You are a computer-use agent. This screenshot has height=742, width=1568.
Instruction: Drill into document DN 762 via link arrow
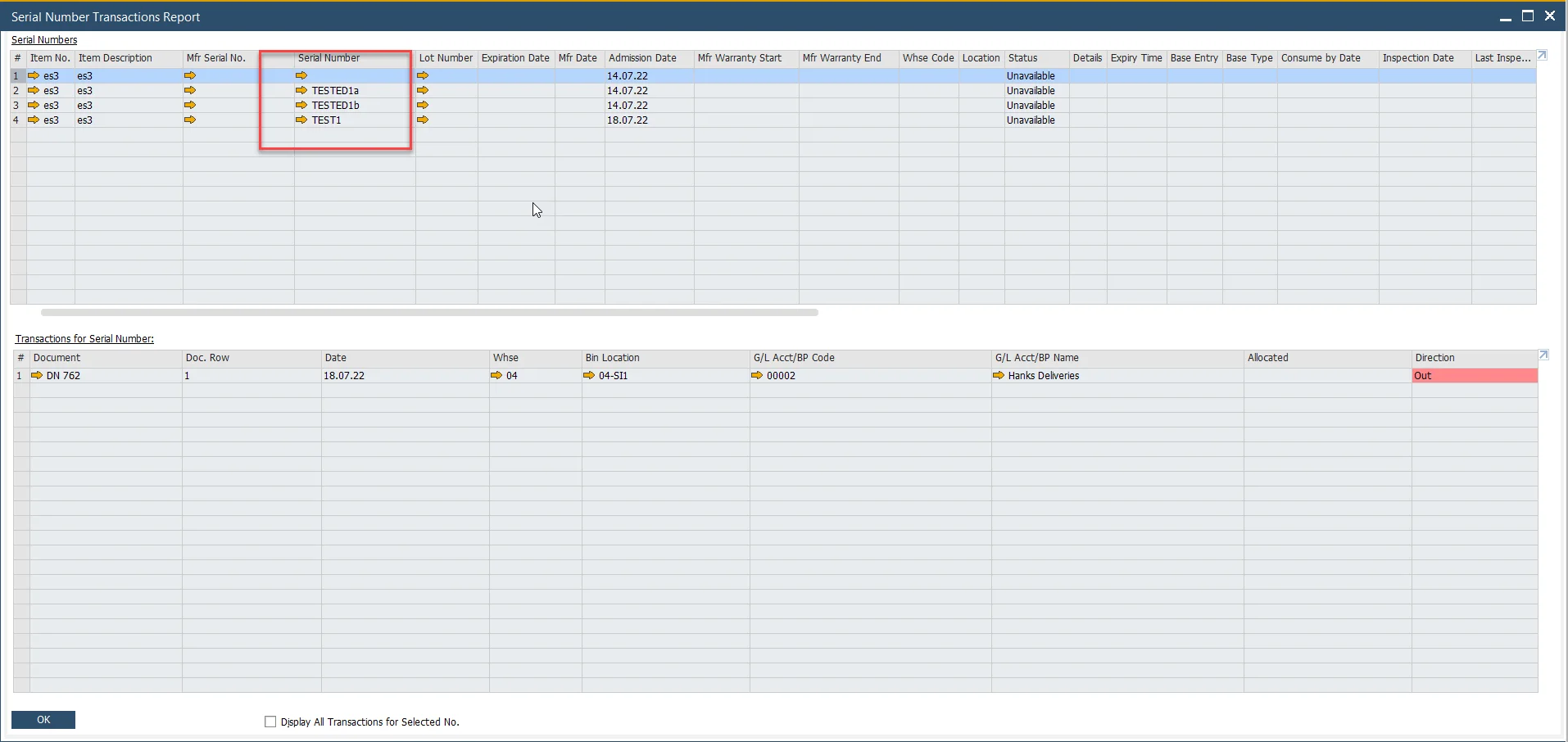click(x=38, y=375)
